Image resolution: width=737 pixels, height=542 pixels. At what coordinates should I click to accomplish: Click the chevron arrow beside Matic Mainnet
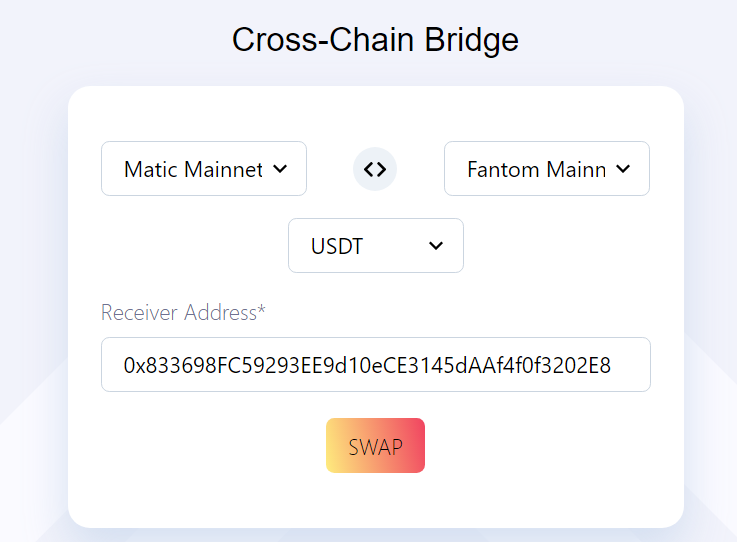pyautogui.click(x=280, y=169)
